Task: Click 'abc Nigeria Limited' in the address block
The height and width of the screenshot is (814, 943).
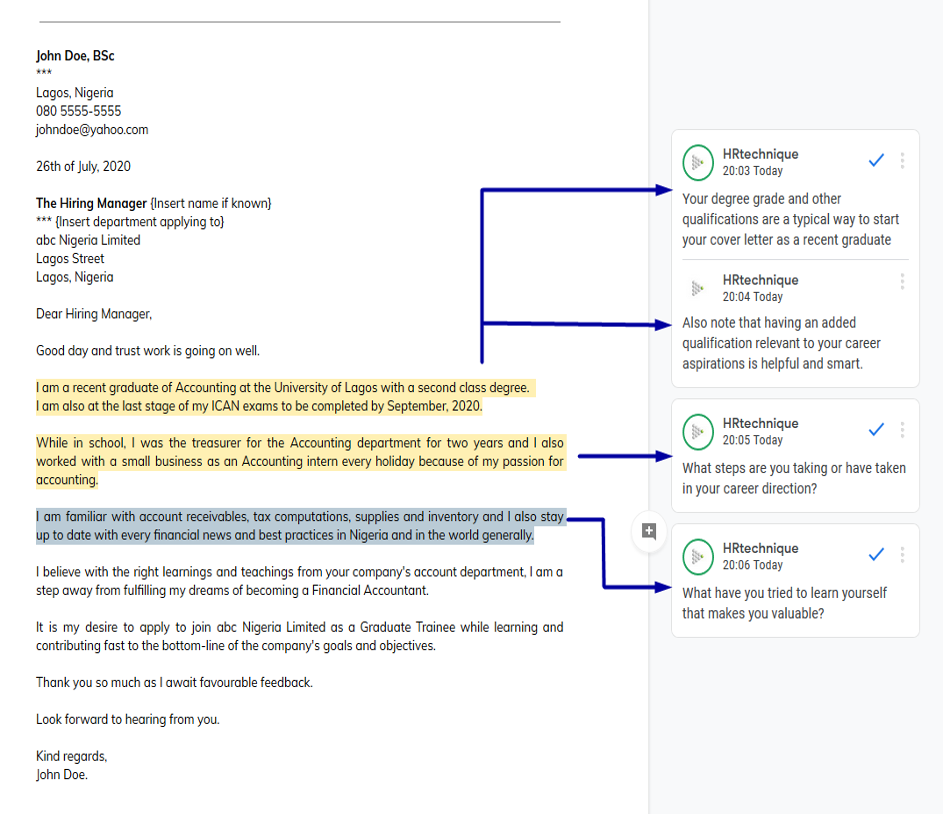Action: coord(88,240)
